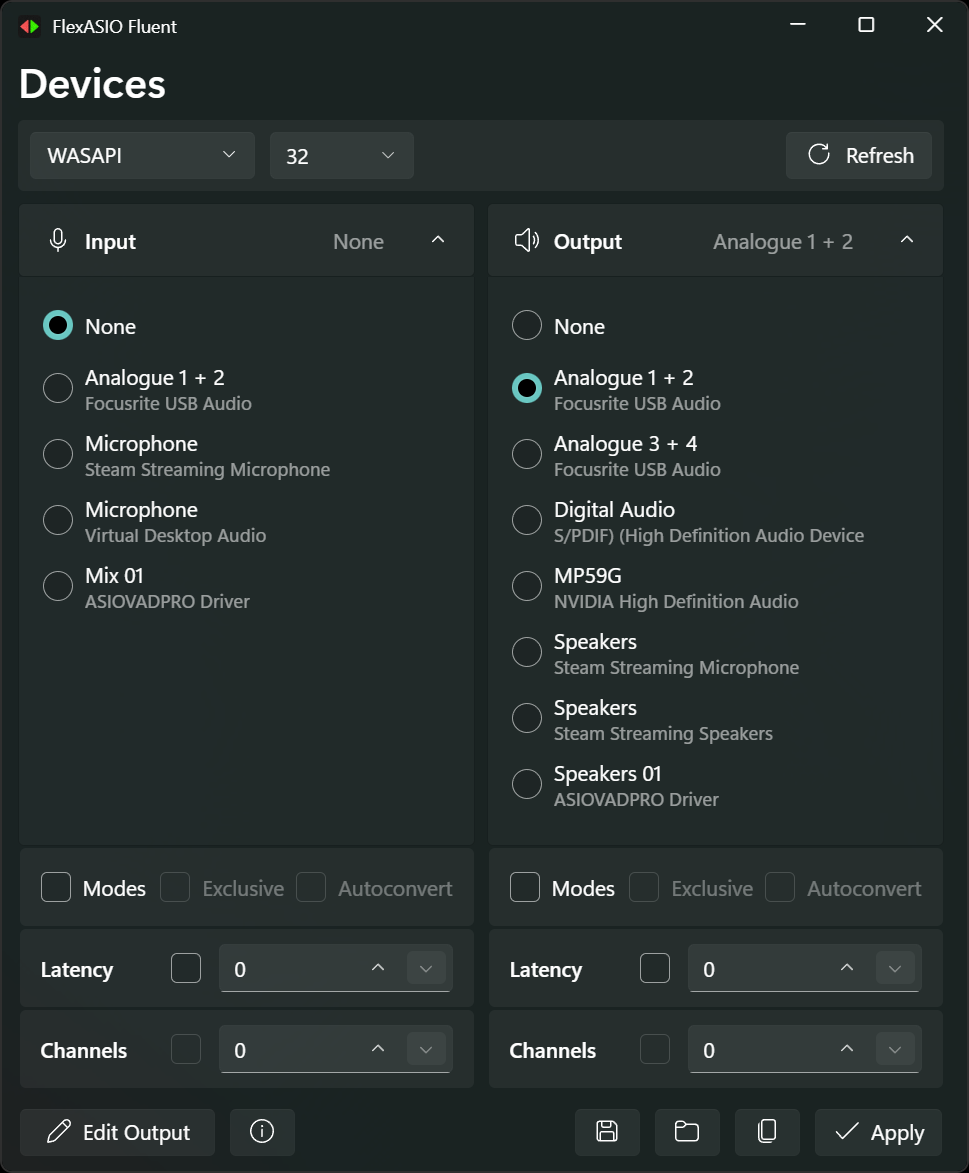Select Digital Audio S/PDIF output
Viewport: 969px width, 1173px height.
pos(527,520)
